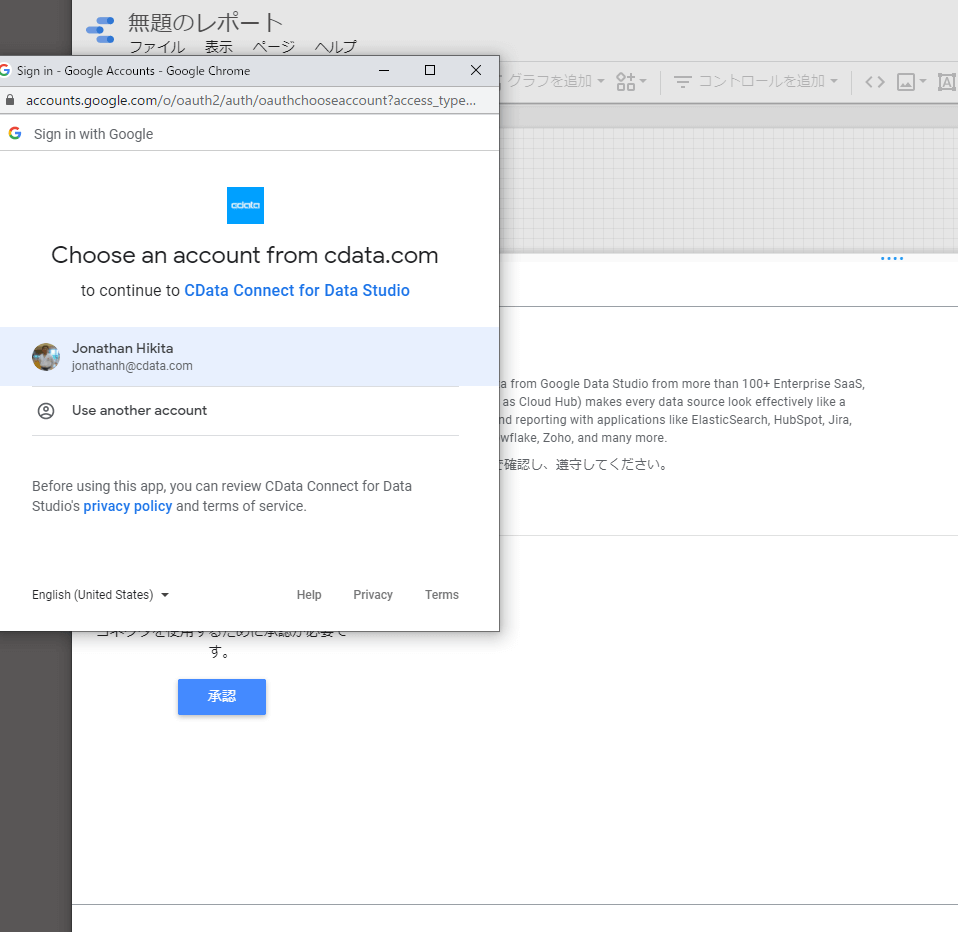
Task: Open CData Connect for Data Studio link
Action: click(297, 290)
